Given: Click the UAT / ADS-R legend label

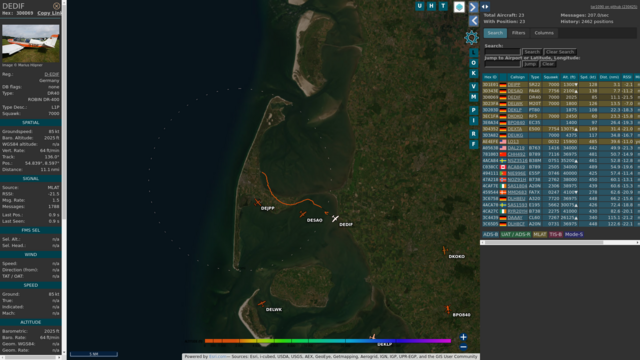Looking at the screenshot, I should click(x=515, y=234).
